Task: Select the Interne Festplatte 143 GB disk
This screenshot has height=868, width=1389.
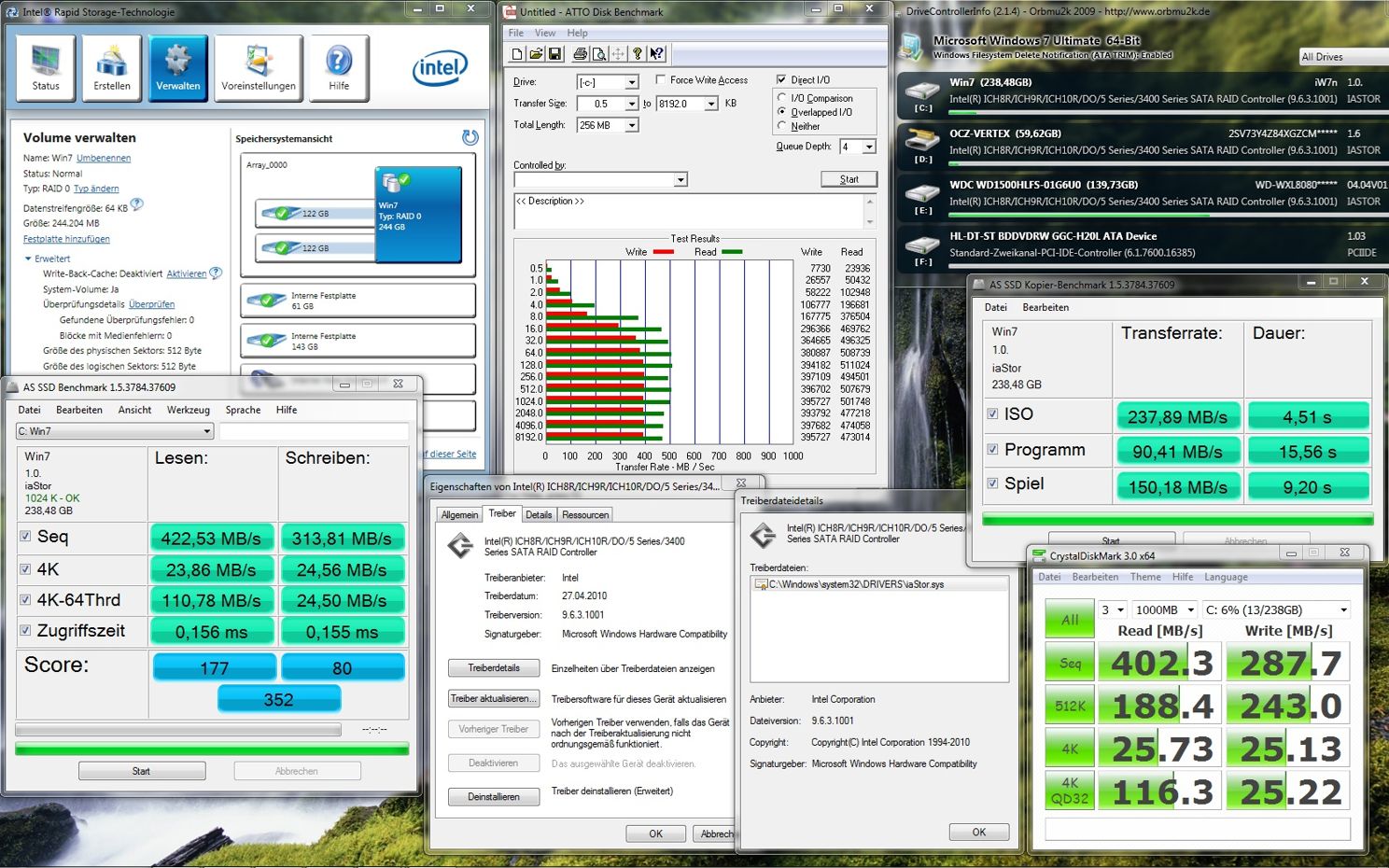Action: [358, 341]
